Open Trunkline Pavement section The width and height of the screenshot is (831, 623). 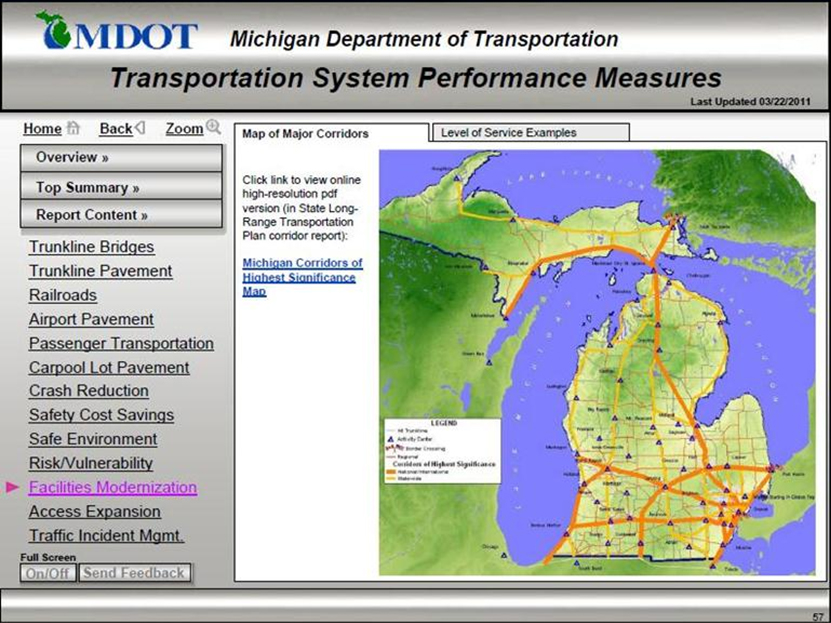pyautogui.click(x=101, y=271)
